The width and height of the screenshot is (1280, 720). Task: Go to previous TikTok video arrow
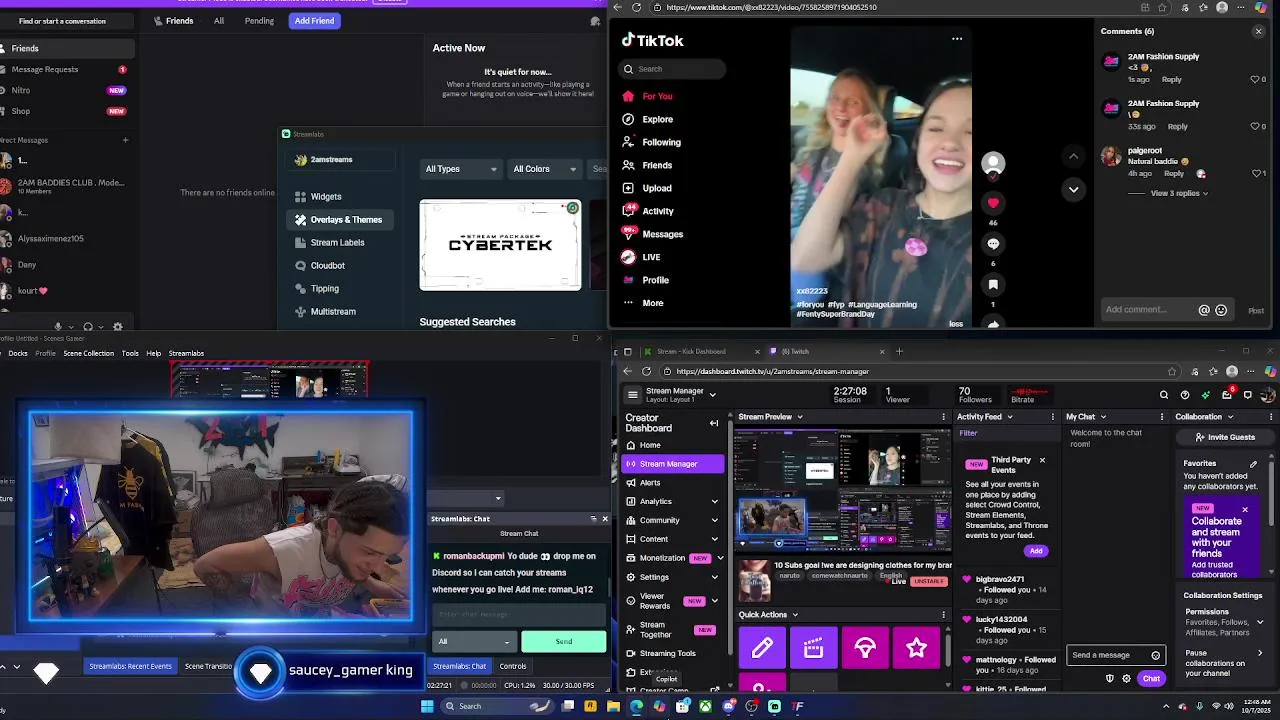click(x=1073, y=156)
